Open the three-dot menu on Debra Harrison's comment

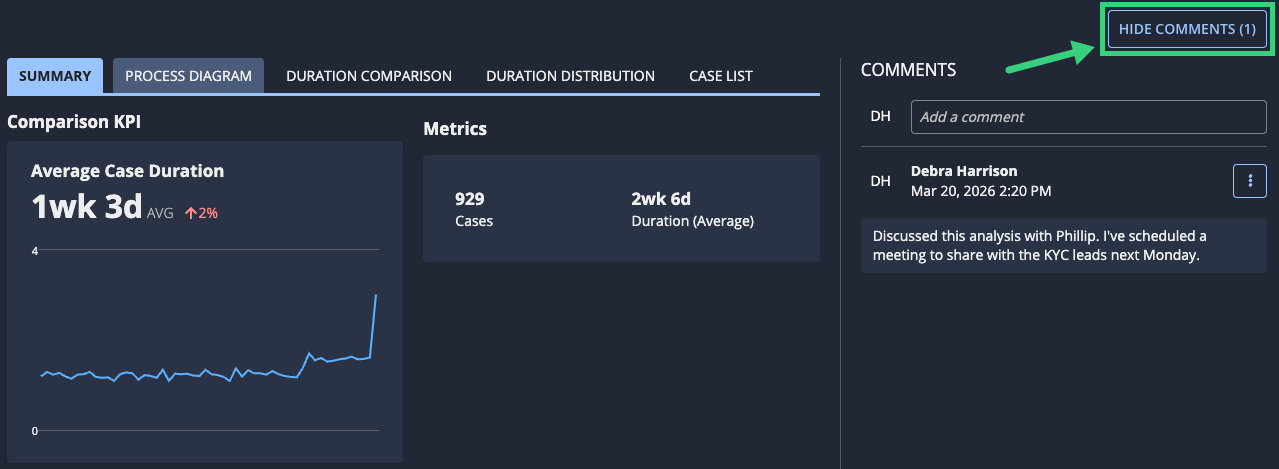(x=1250, y=181)
